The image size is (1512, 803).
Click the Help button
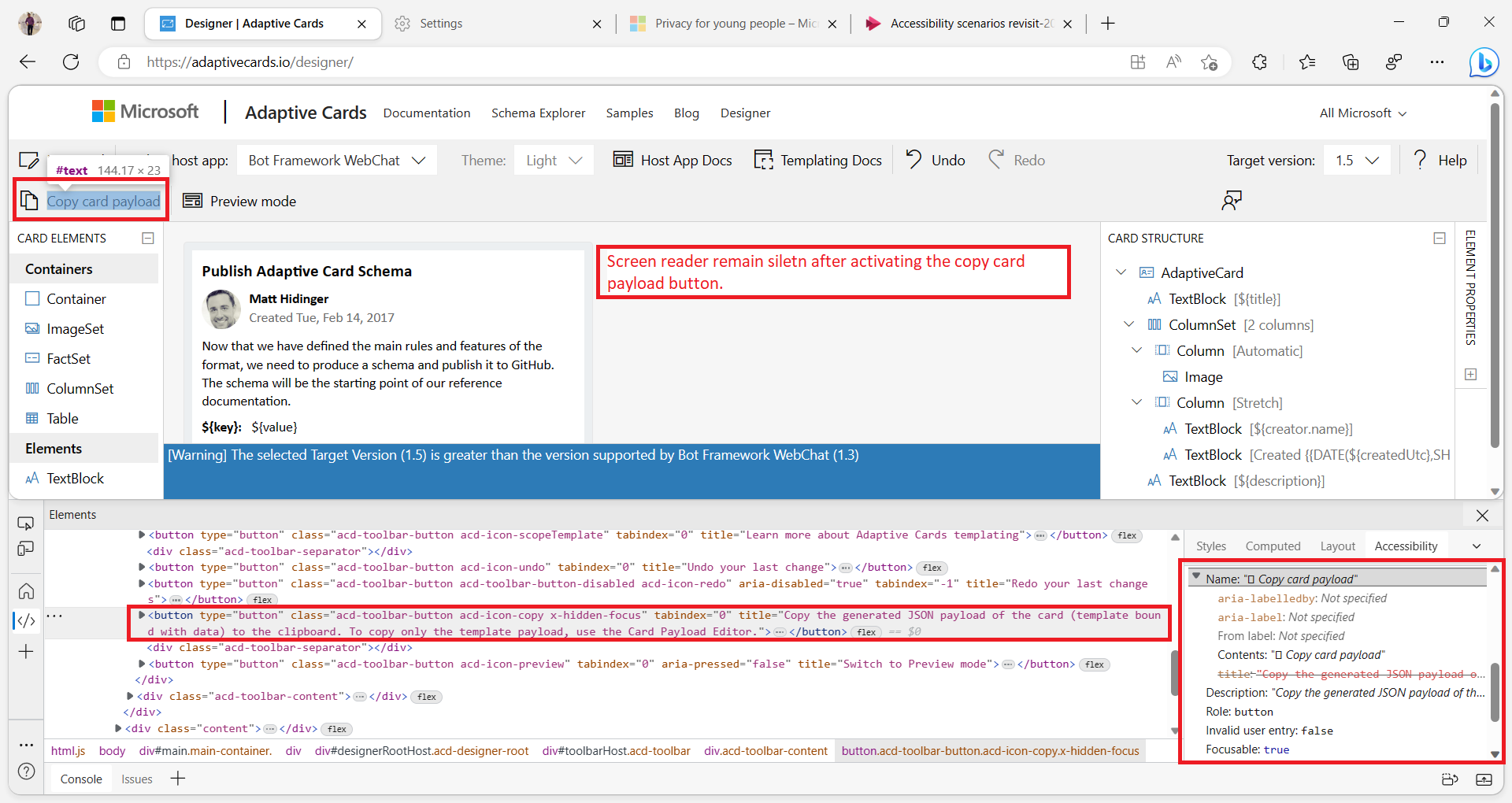point(1441,160)
